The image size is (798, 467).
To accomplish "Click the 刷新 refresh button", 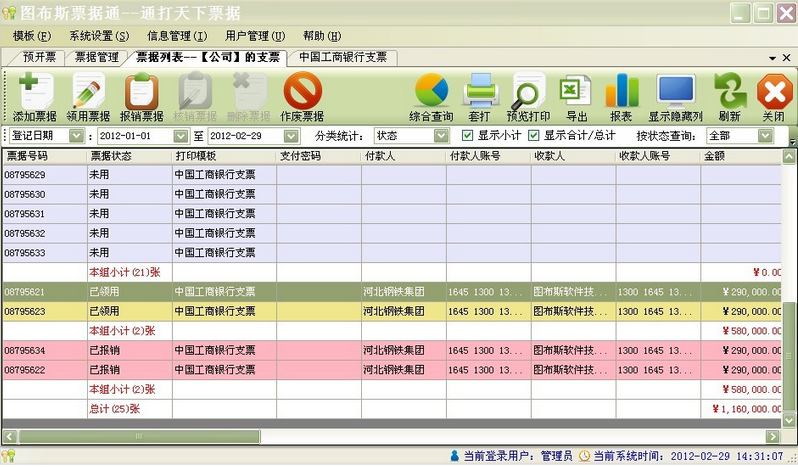I will tap(729, 97).
